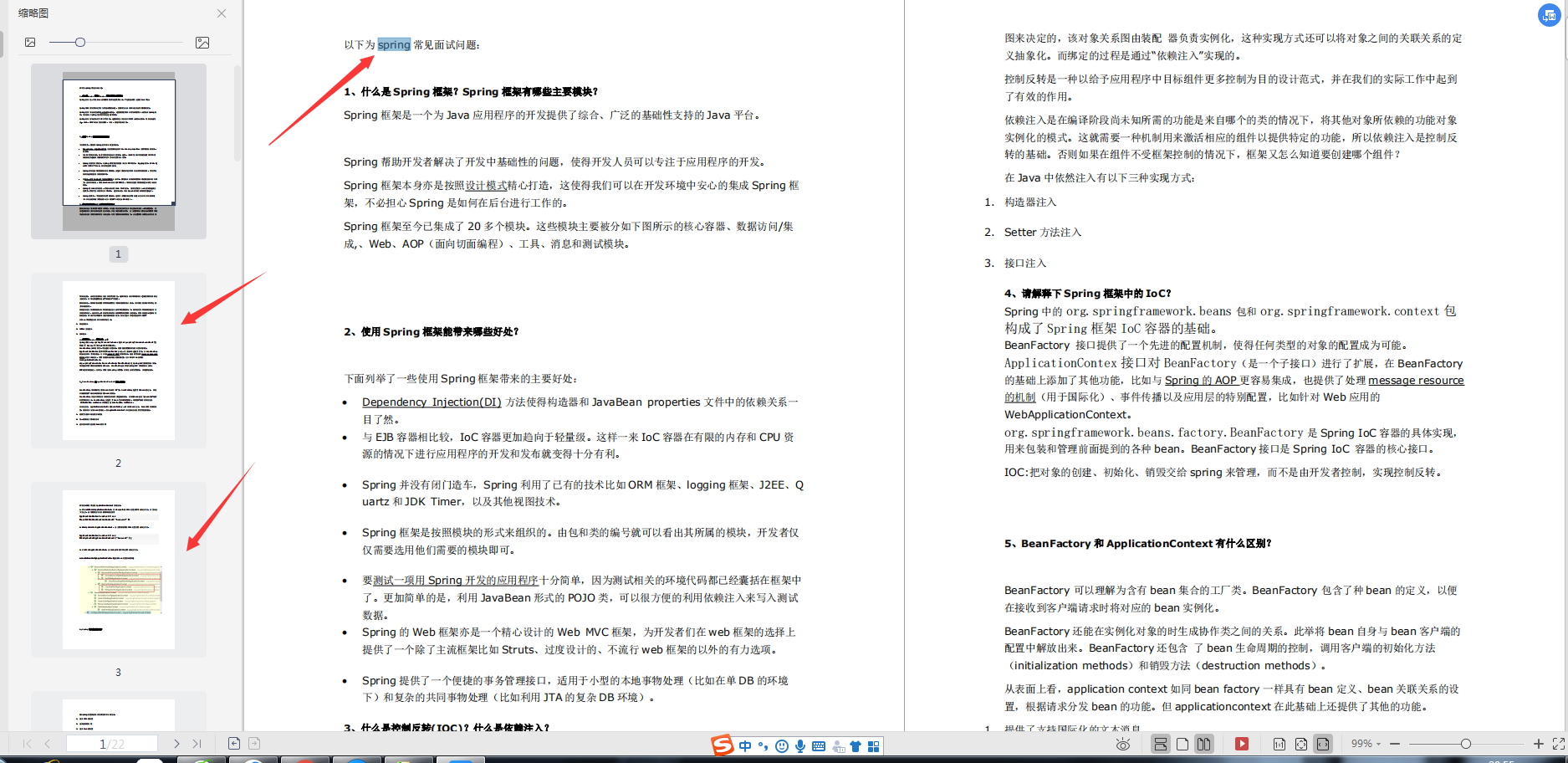Click heading 4、请解释下 Spring 框架中的 IoC
This screenshot has height=763, width=1568.
[1088, 294]
